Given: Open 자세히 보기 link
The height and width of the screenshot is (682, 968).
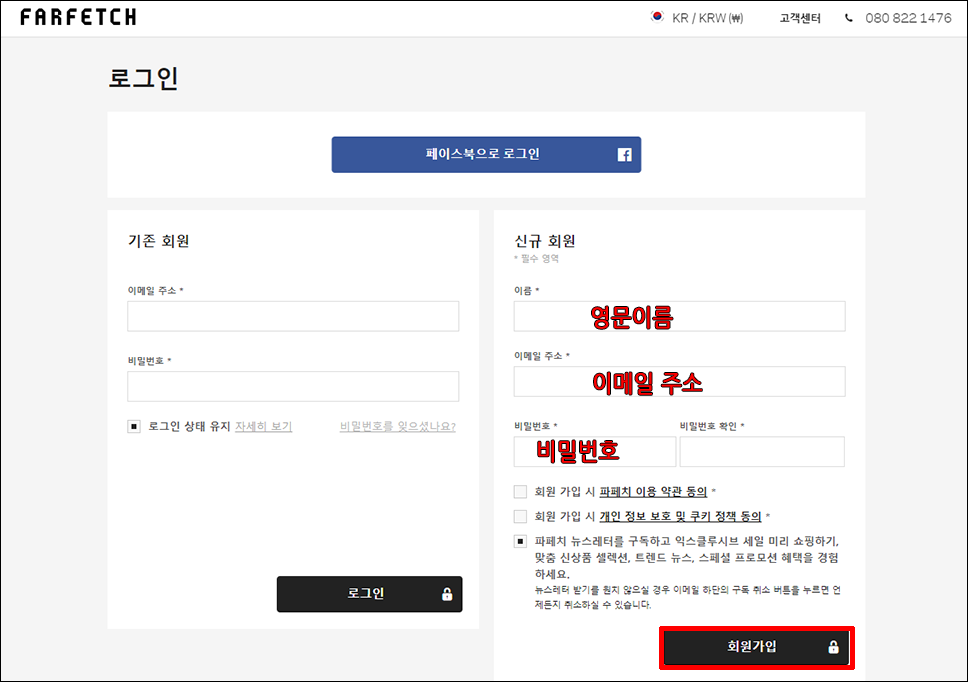Looking at the screenshot, I should coord(264,426).
